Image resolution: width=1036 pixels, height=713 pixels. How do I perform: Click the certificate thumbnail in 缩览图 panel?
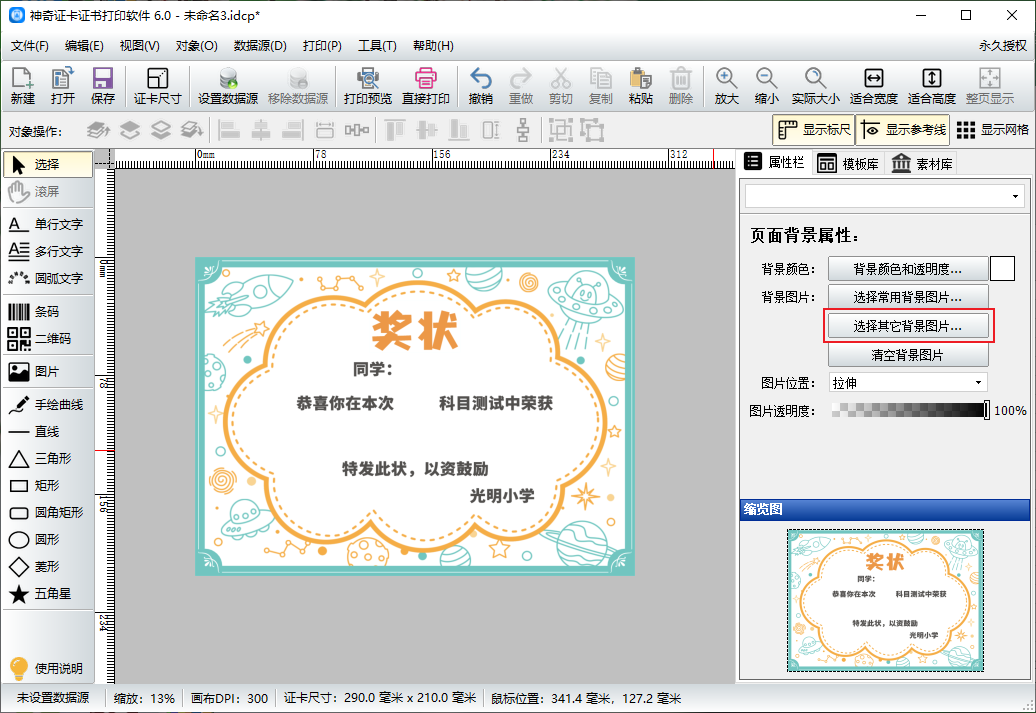click(x=885, y=600)
